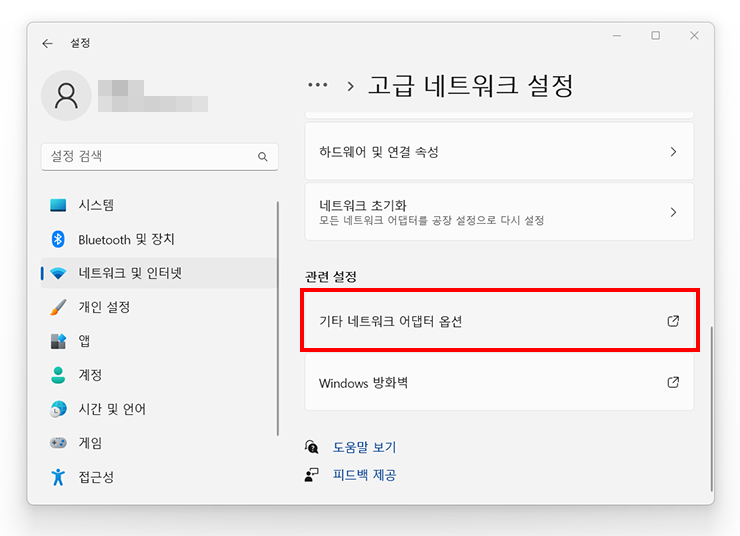Click external link icon for 어댑터 옵션
Screen dimensions: 740x536
click(673, 321)
